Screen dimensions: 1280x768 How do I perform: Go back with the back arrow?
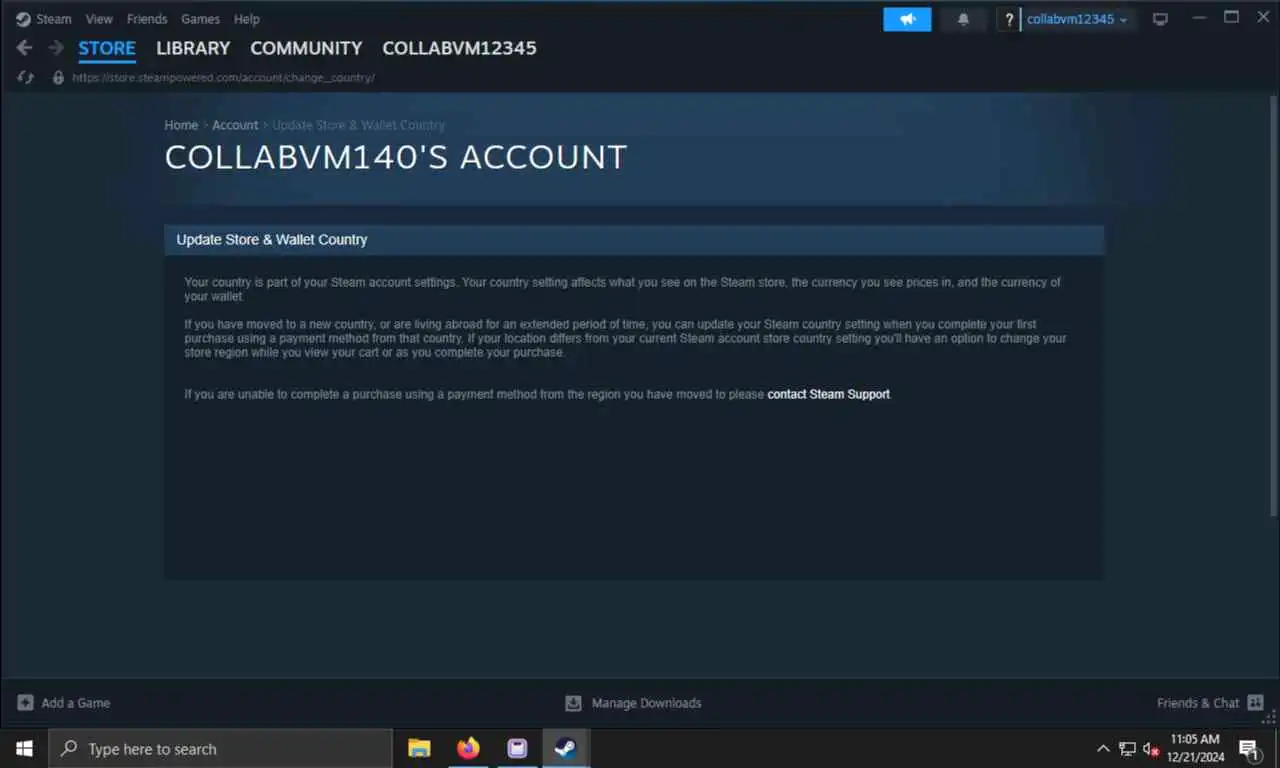pos(25,48)
